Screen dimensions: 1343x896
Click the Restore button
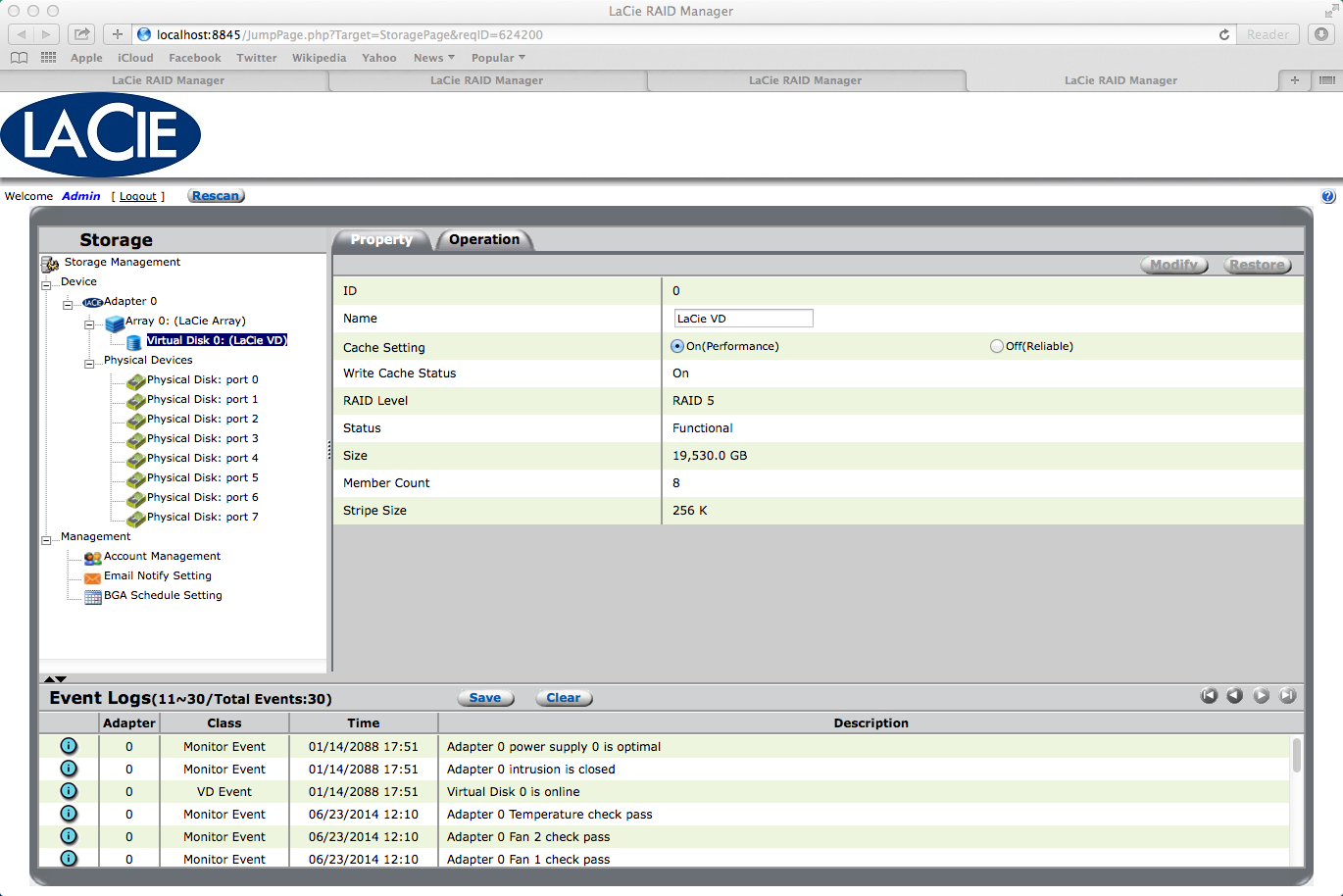coord(1258,265)
